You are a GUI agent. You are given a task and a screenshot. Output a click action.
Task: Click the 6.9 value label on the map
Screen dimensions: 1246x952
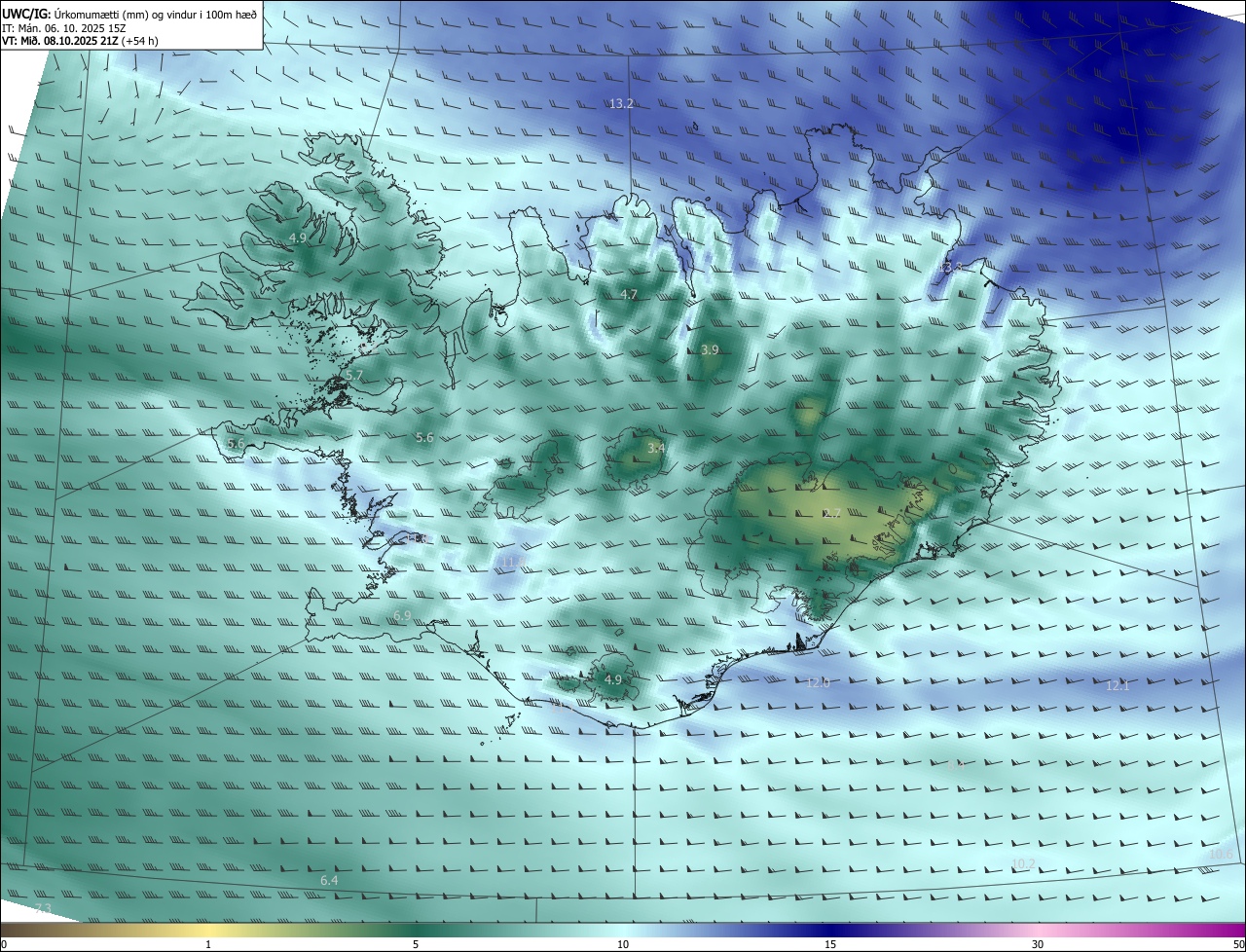[x=402, y=616]
